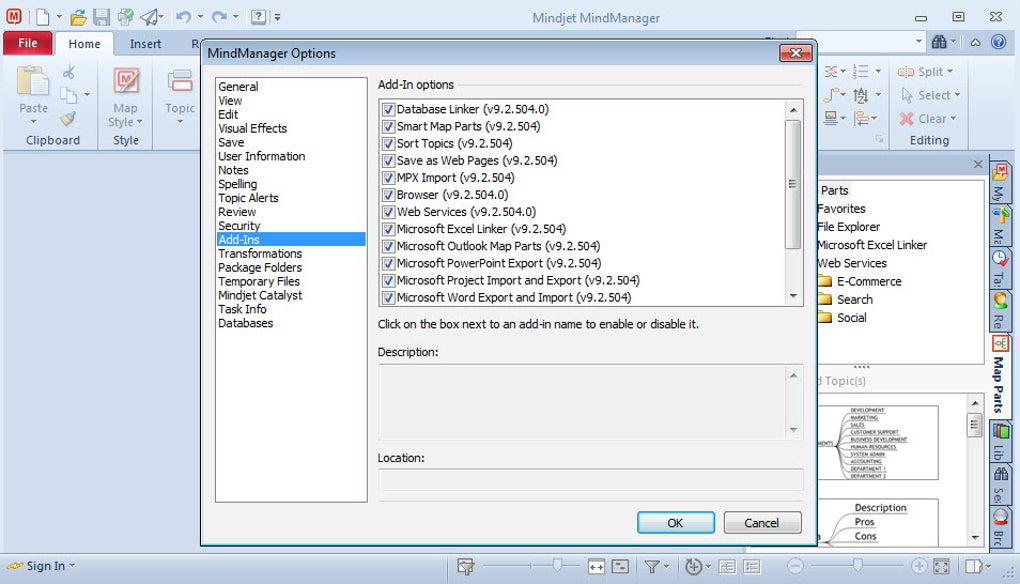Click the zoom in plus icon in status bar

click(x=919, y=566)
